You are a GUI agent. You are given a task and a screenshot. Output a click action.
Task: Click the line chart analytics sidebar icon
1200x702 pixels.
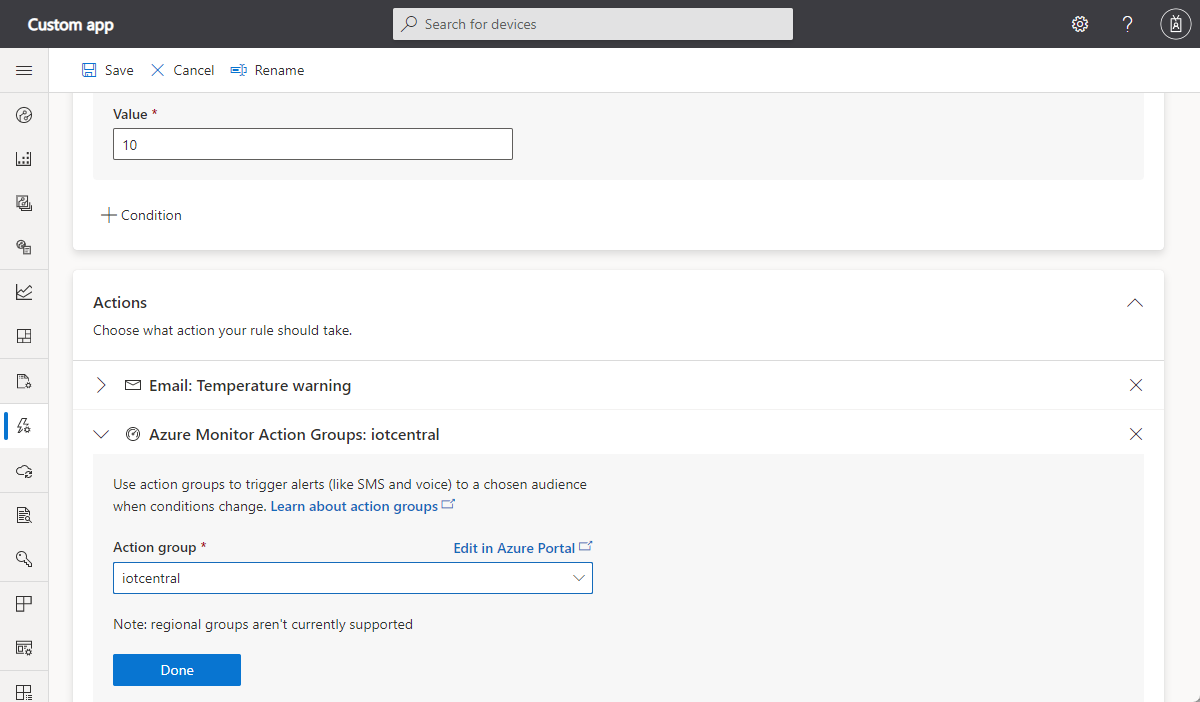pyautogui.click(x=24, y=292)
